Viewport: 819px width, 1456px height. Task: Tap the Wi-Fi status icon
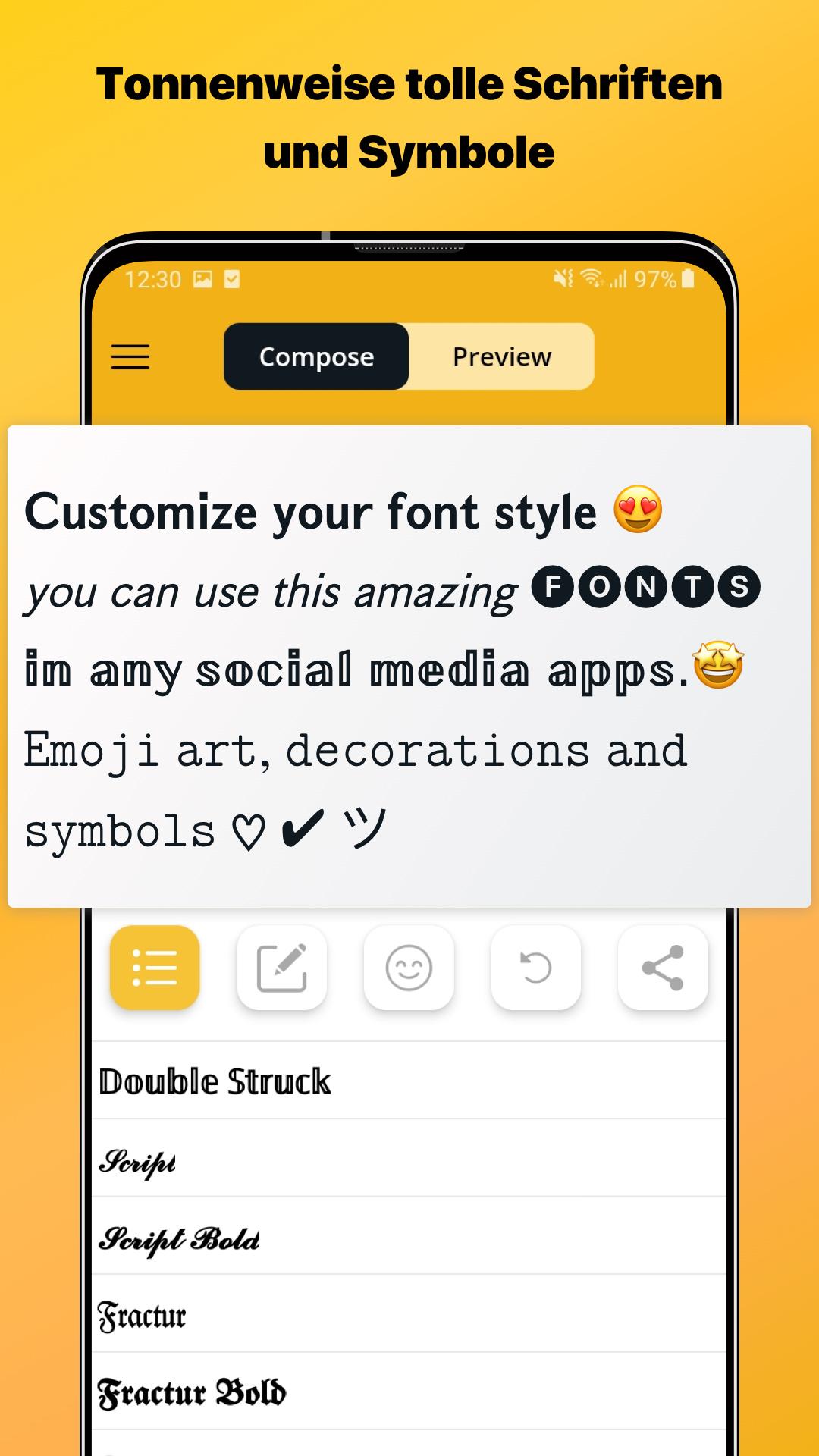[593, 279]
